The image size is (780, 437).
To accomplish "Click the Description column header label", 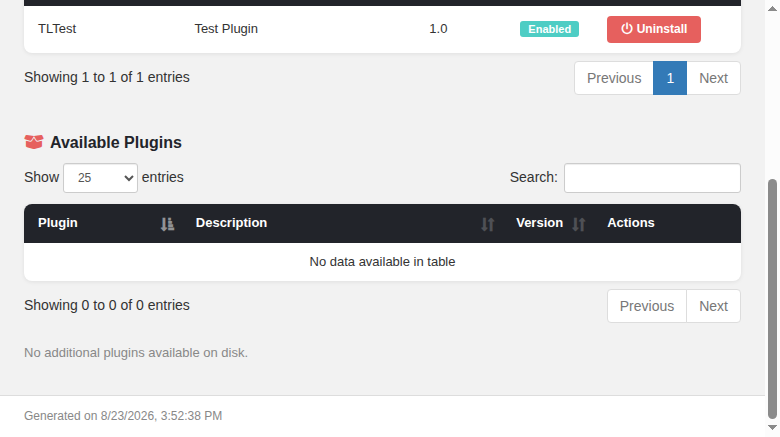I will pyautogui.click(x=231, y=223).
